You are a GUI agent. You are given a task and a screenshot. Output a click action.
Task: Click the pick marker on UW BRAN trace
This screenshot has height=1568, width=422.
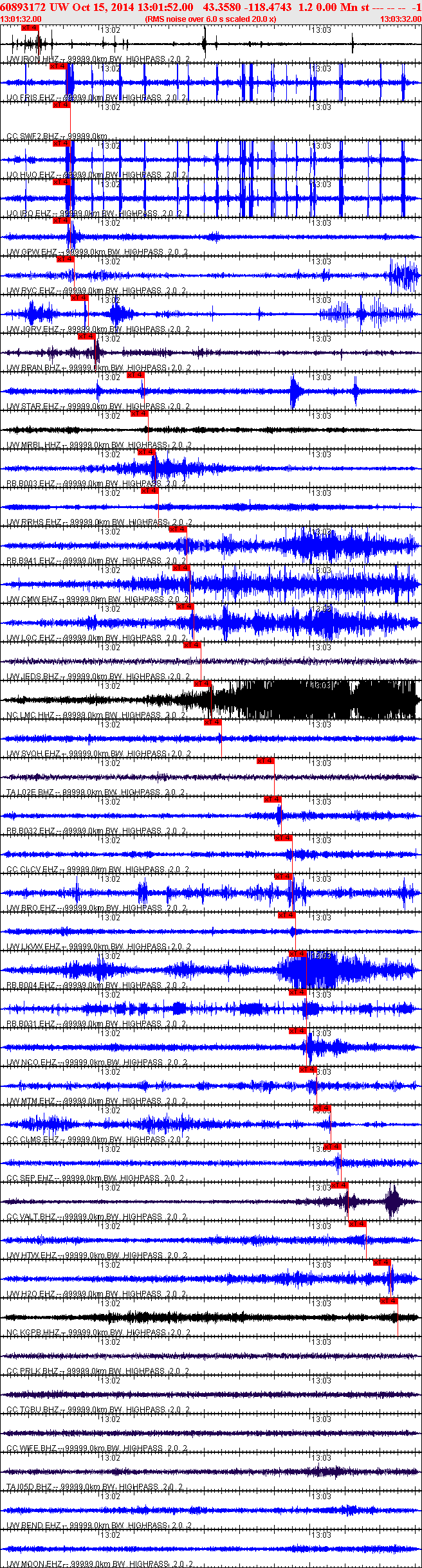86,336
